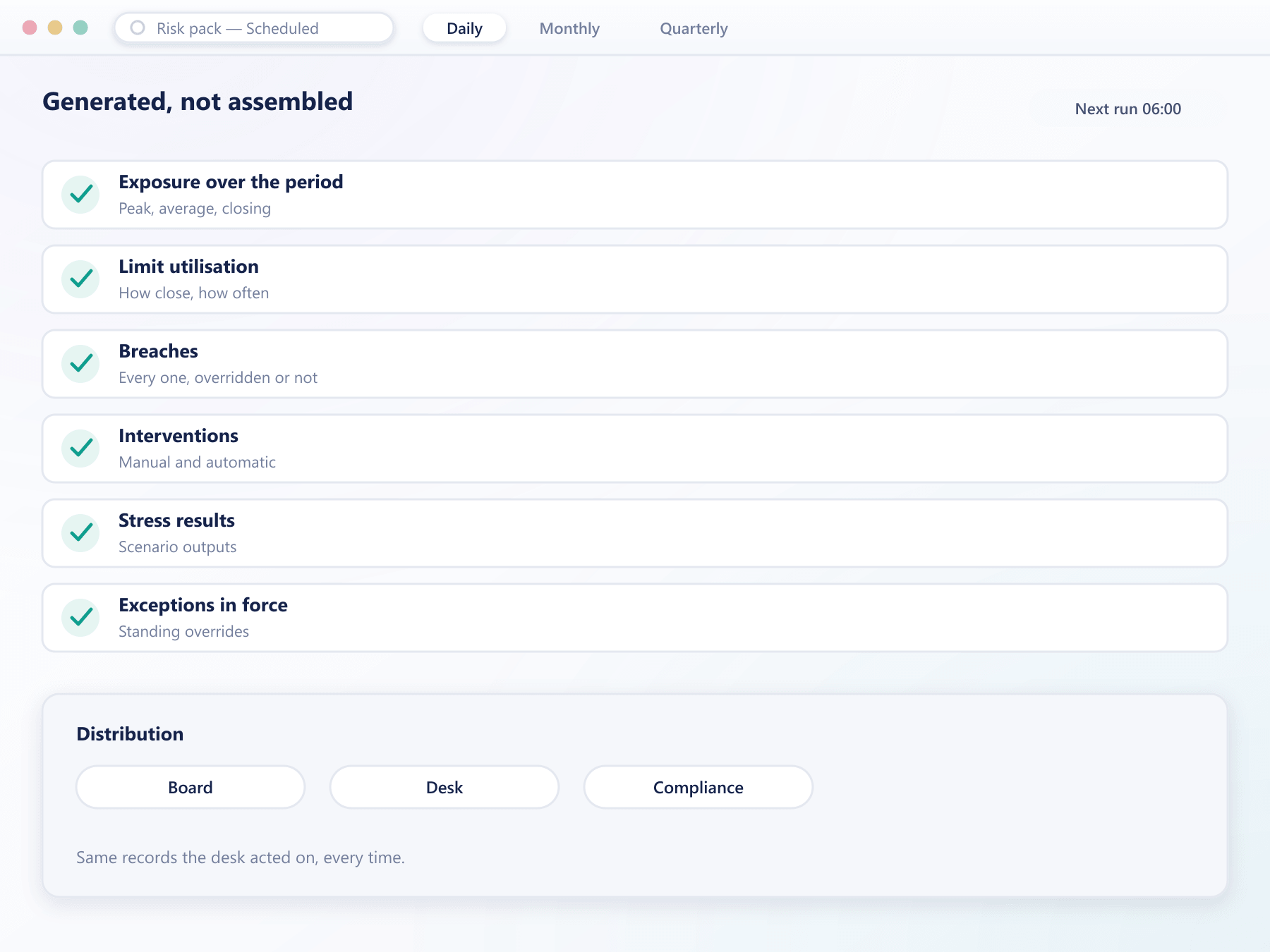1270x952 pixels.
Task: Click 'Generated, not assembled' heading
Action: [x=198, y=102]
